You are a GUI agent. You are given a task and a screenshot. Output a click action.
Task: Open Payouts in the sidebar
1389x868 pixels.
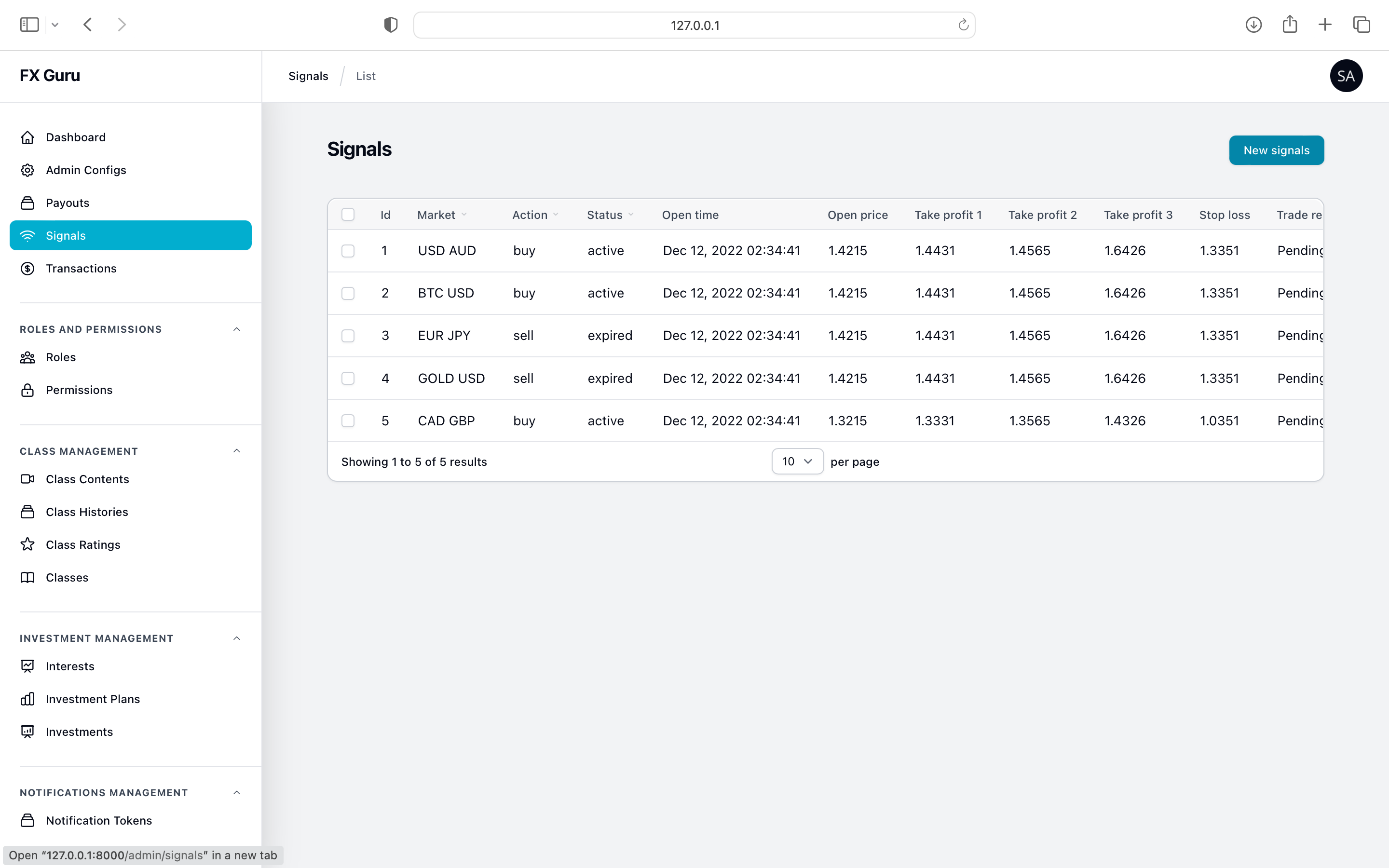(x=67, y=203)
